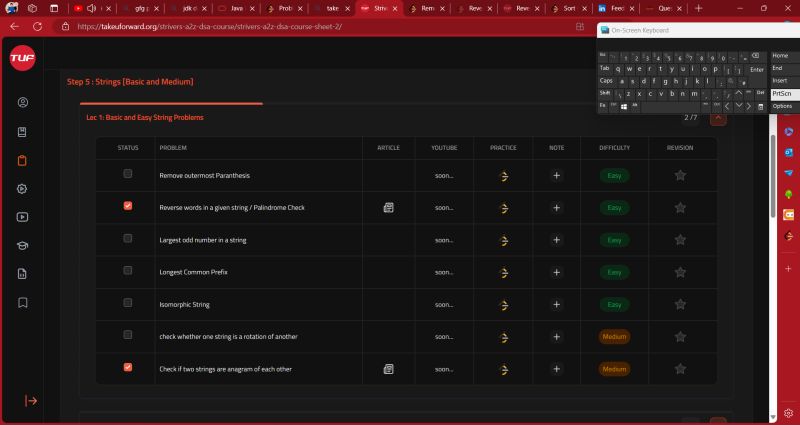Uncheck Reverse words in a given string
The image size is (800, 425).
(x=127, y=206)
